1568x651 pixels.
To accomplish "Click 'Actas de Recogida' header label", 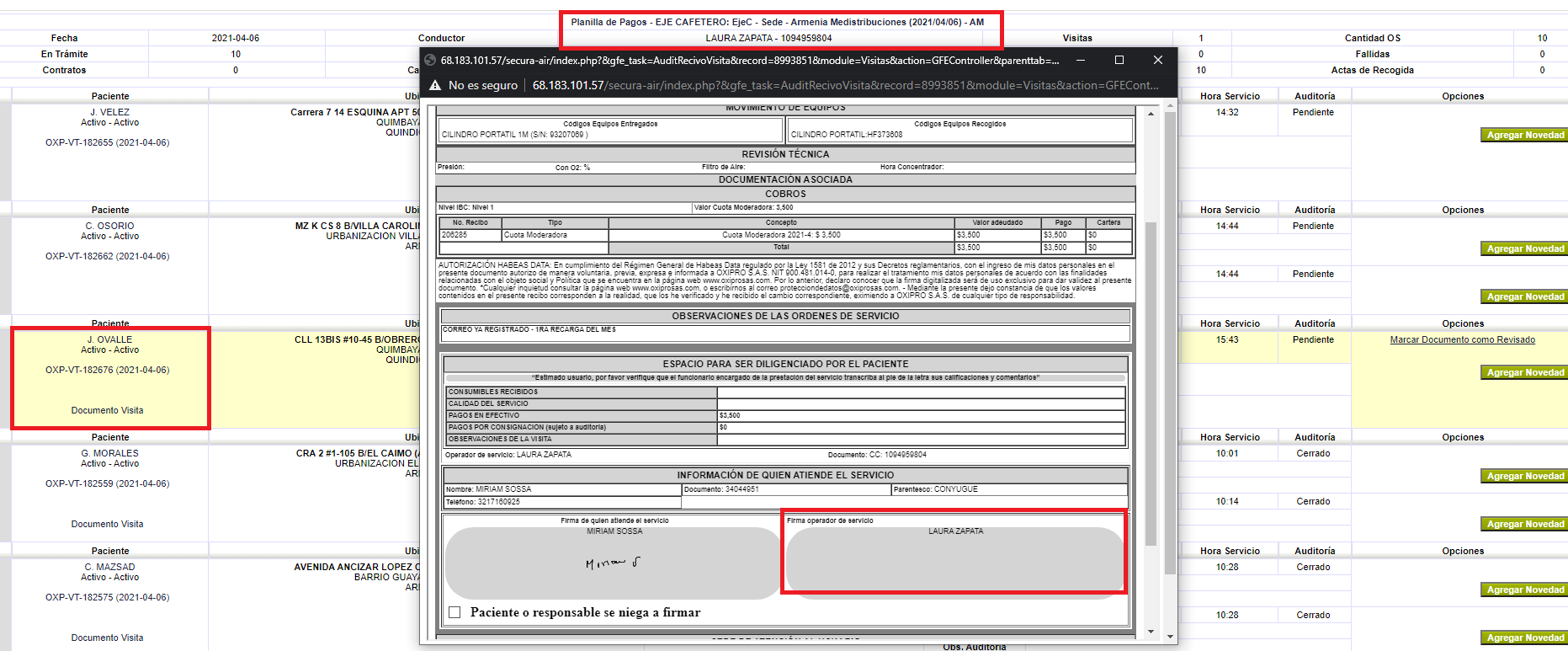I will click(x=1372, y=70).
